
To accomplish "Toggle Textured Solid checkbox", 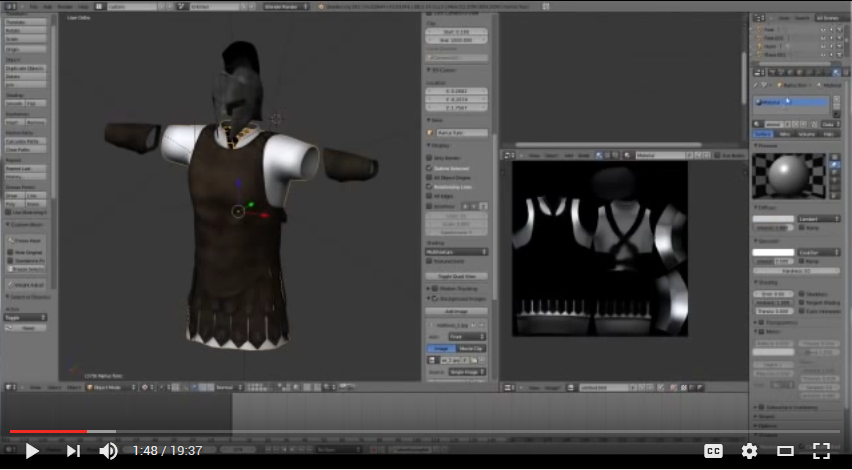I will [x=429, y=261].
